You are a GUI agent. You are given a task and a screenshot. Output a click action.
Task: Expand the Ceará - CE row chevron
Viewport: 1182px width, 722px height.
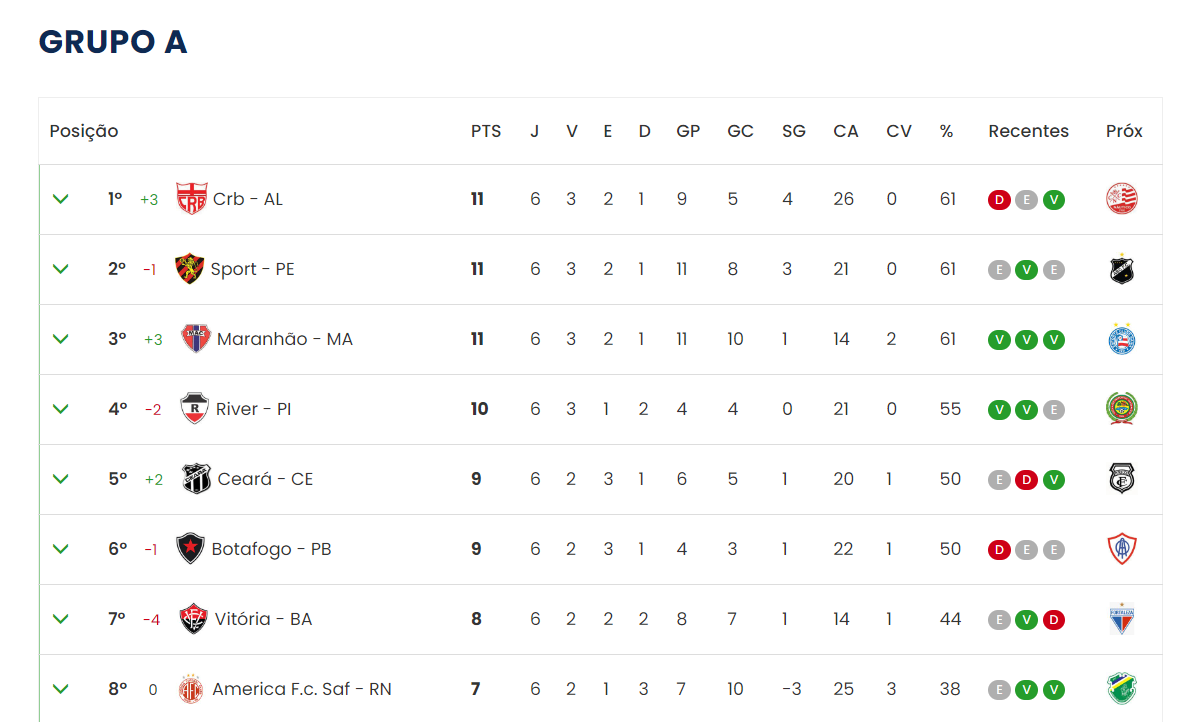click(61, 479)
